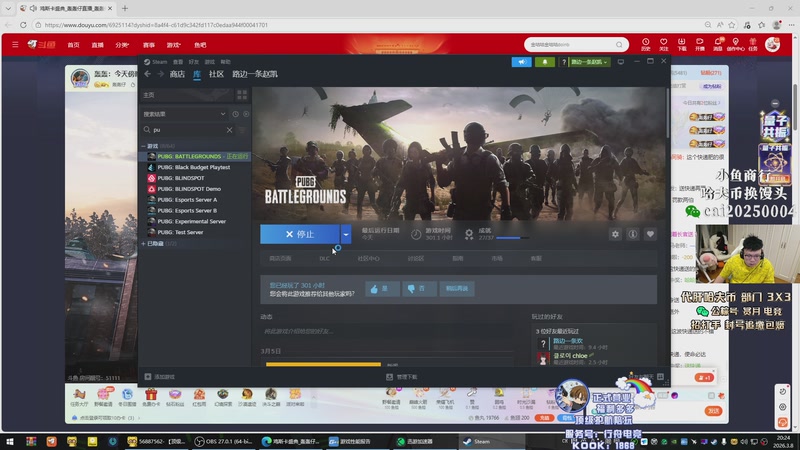Open Steam's blue announcements megaphone button

521,62
